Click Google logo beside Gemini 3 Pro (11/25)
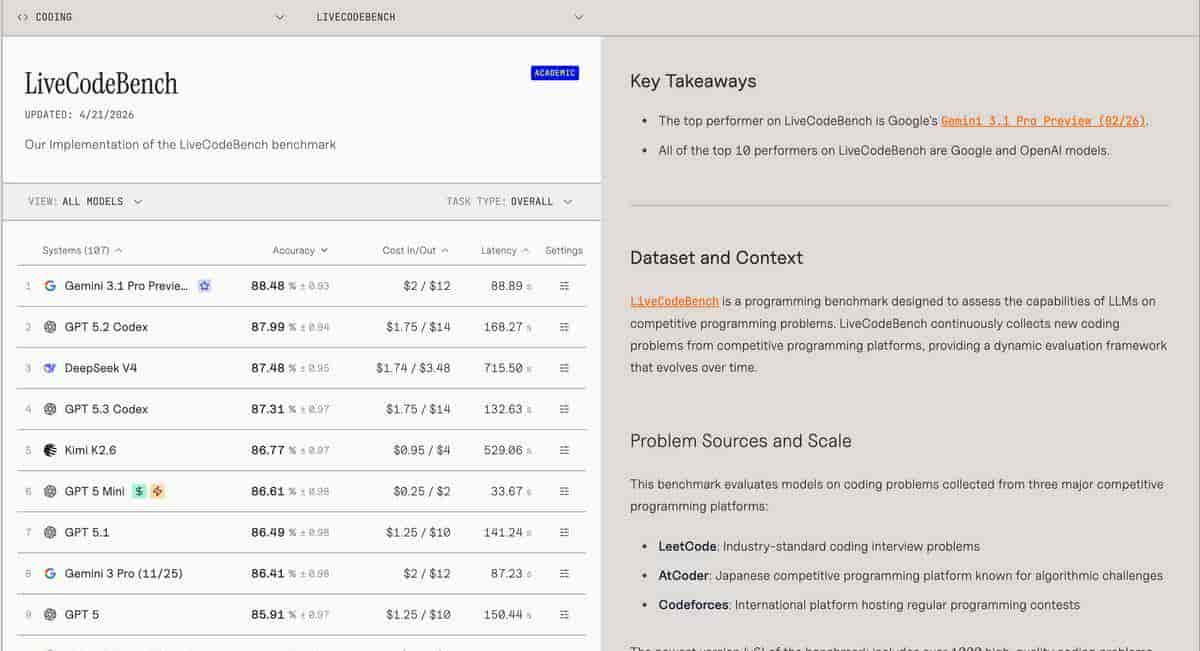Image resolution: width=1200 pixels, height=651 pixels. [50, 573]
